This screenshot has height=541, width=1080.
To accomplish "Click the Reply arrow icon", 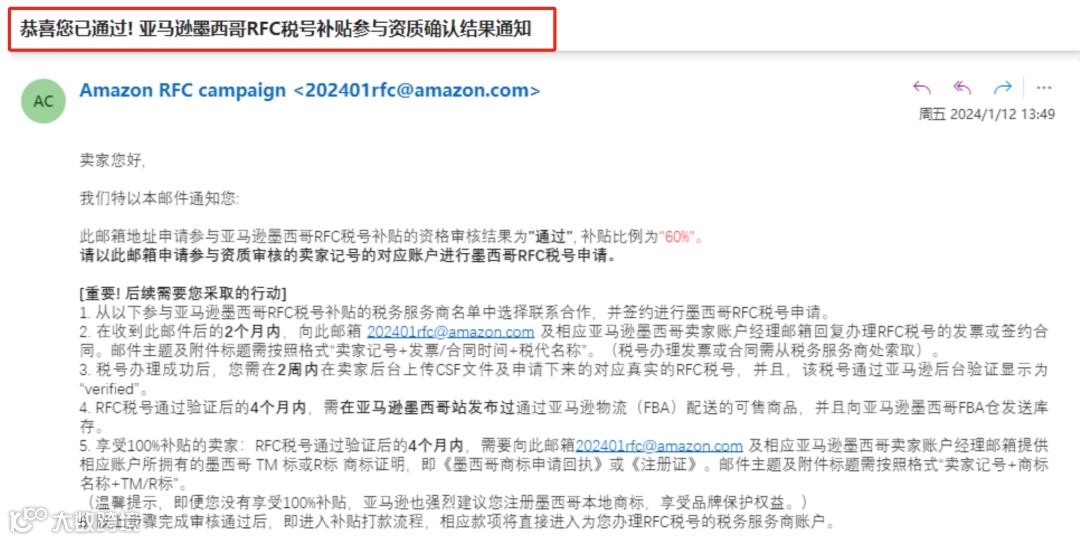I will (x=922, y=88).
